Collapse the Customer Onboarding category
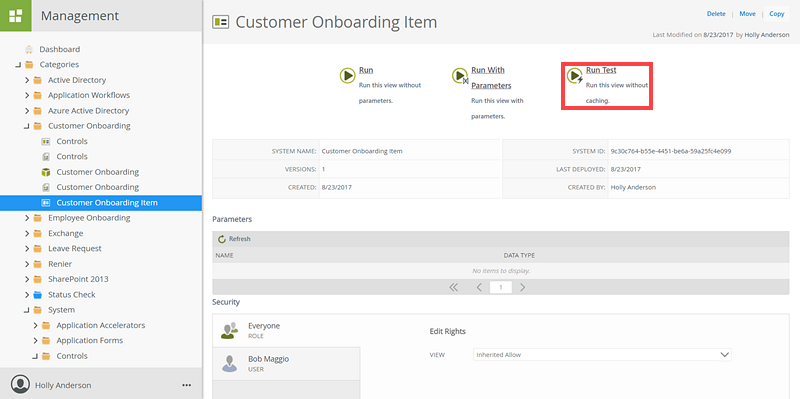 click(27, 126)
